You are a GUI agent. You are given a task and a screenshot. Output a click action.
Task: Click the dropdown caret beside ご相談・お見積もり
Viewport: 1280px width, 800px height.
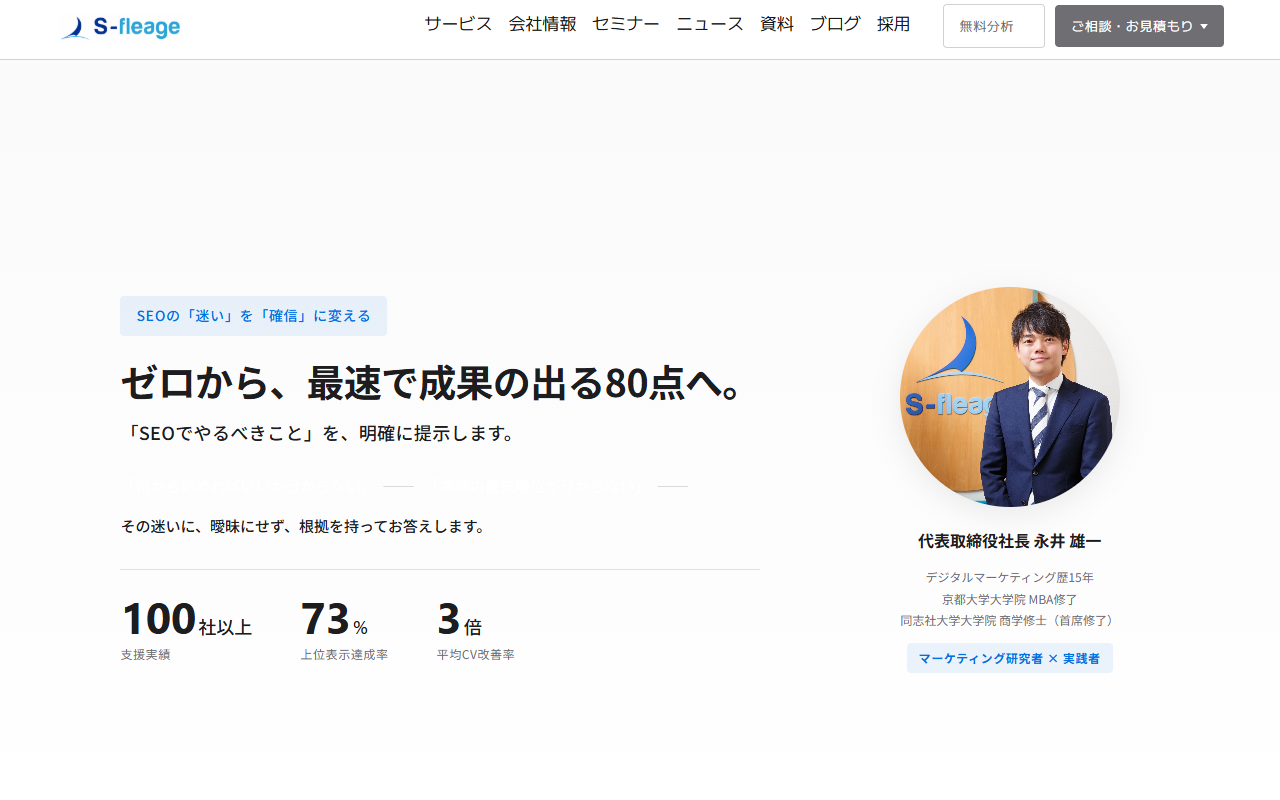pos(1204,27)
